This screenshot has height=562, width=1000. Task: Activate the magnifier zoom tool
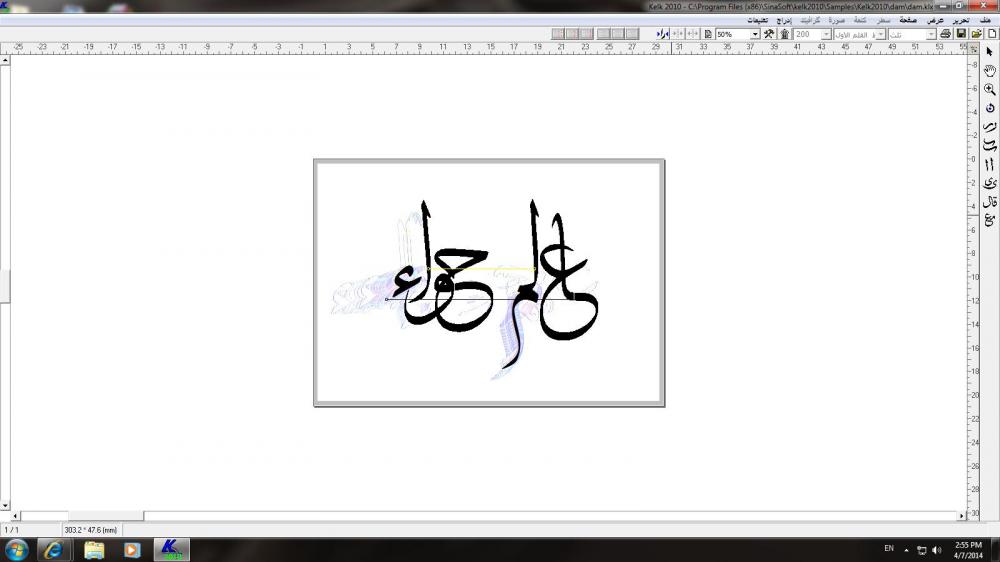990,89
